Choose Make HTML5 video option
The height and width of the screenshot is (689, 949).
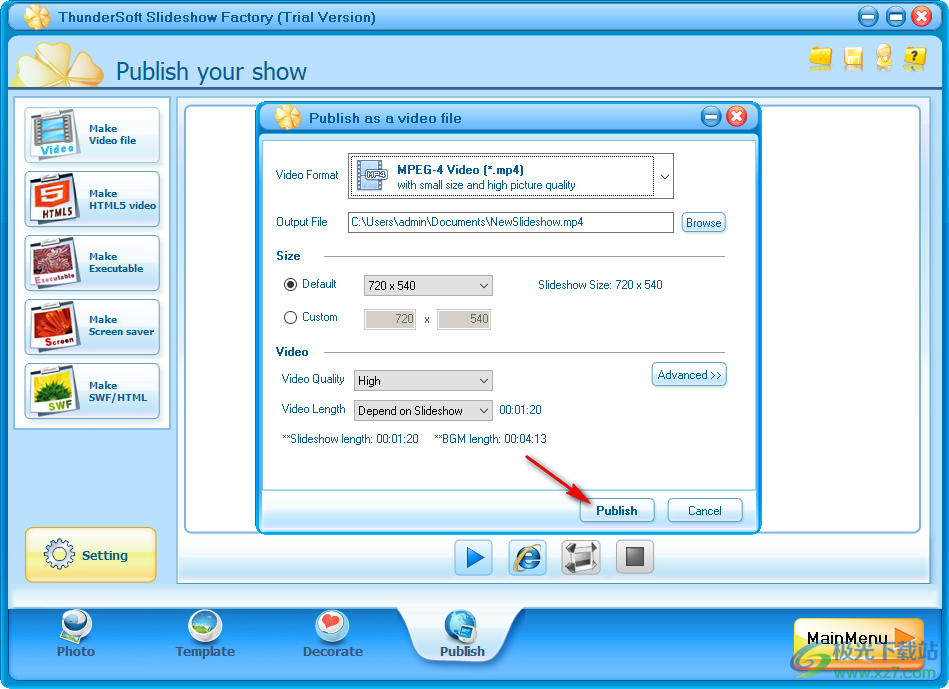(92, 199)
